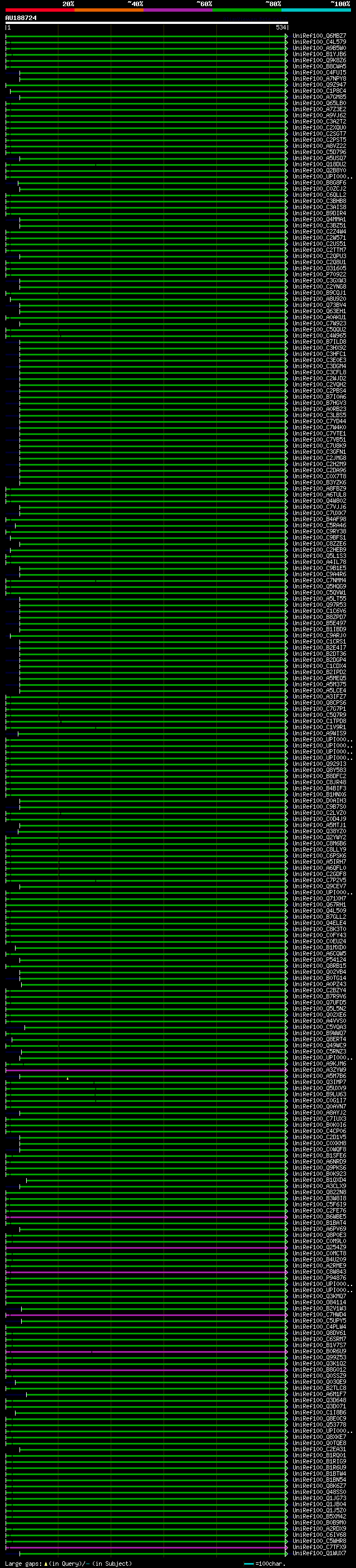Open hit UniRef100_B0K0I6
The height and width of the screenshot is (1568, 356).
click(x=319, y=1125)
